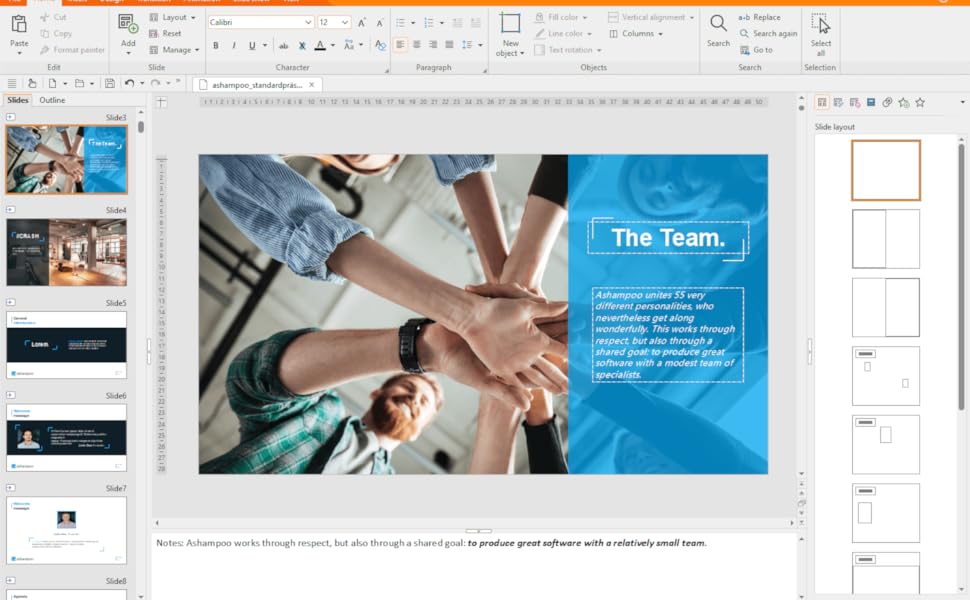
Task: Click the Add slide icon
Action: (x=128, y=25)
